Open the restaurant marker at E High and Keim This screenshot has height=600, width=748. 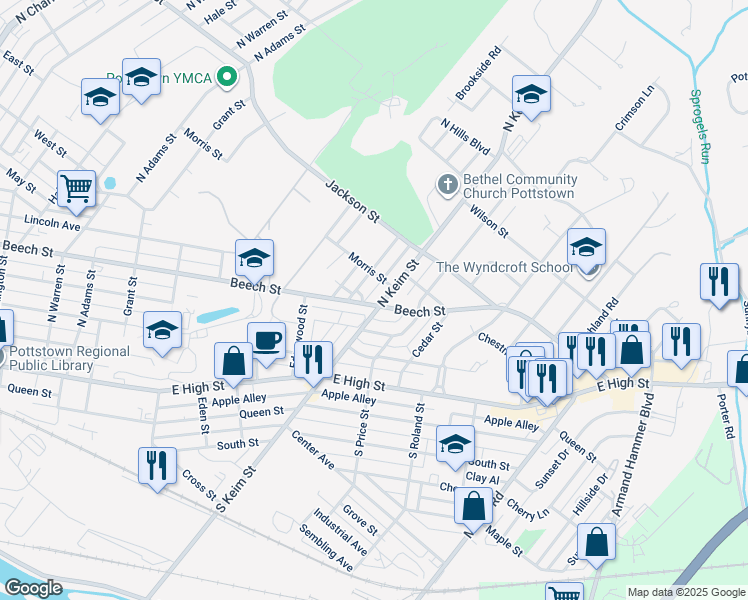tap(313, 363)
